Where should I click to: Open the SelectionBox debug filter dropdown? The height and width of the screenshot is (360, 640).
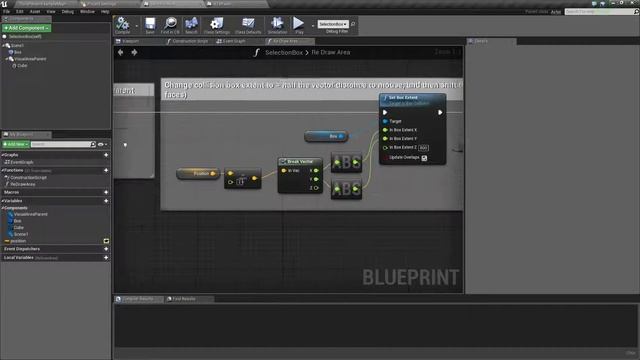point(333,24)
